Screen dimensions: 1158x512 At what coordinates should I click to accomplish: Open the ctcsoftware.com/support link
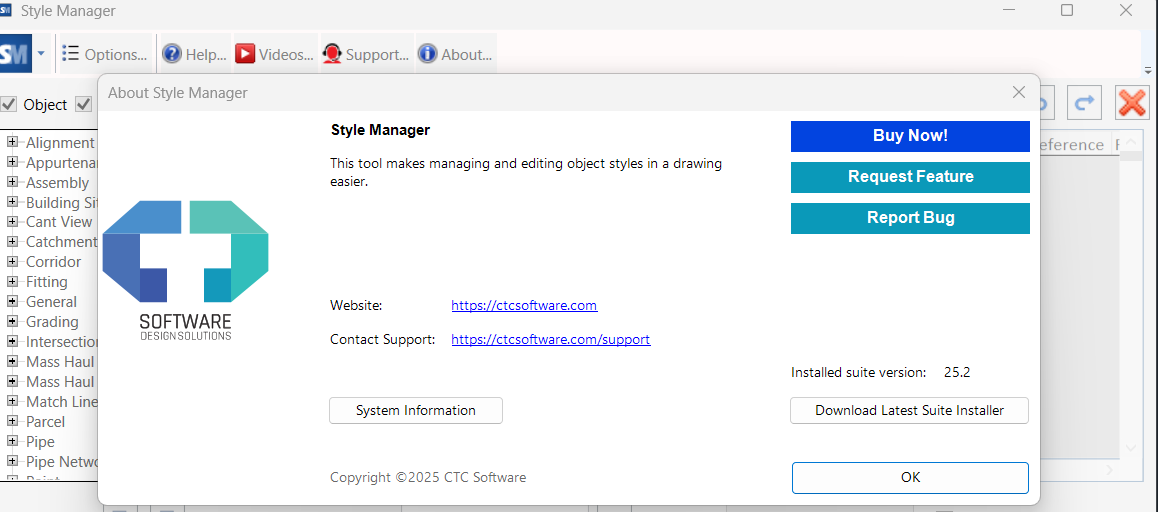551,340
